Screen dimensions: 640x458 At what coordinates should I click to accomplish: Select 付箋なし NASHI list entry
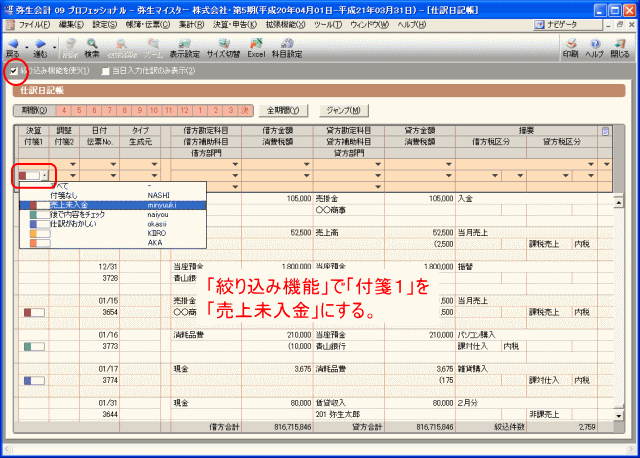click(x=113, y=196)
